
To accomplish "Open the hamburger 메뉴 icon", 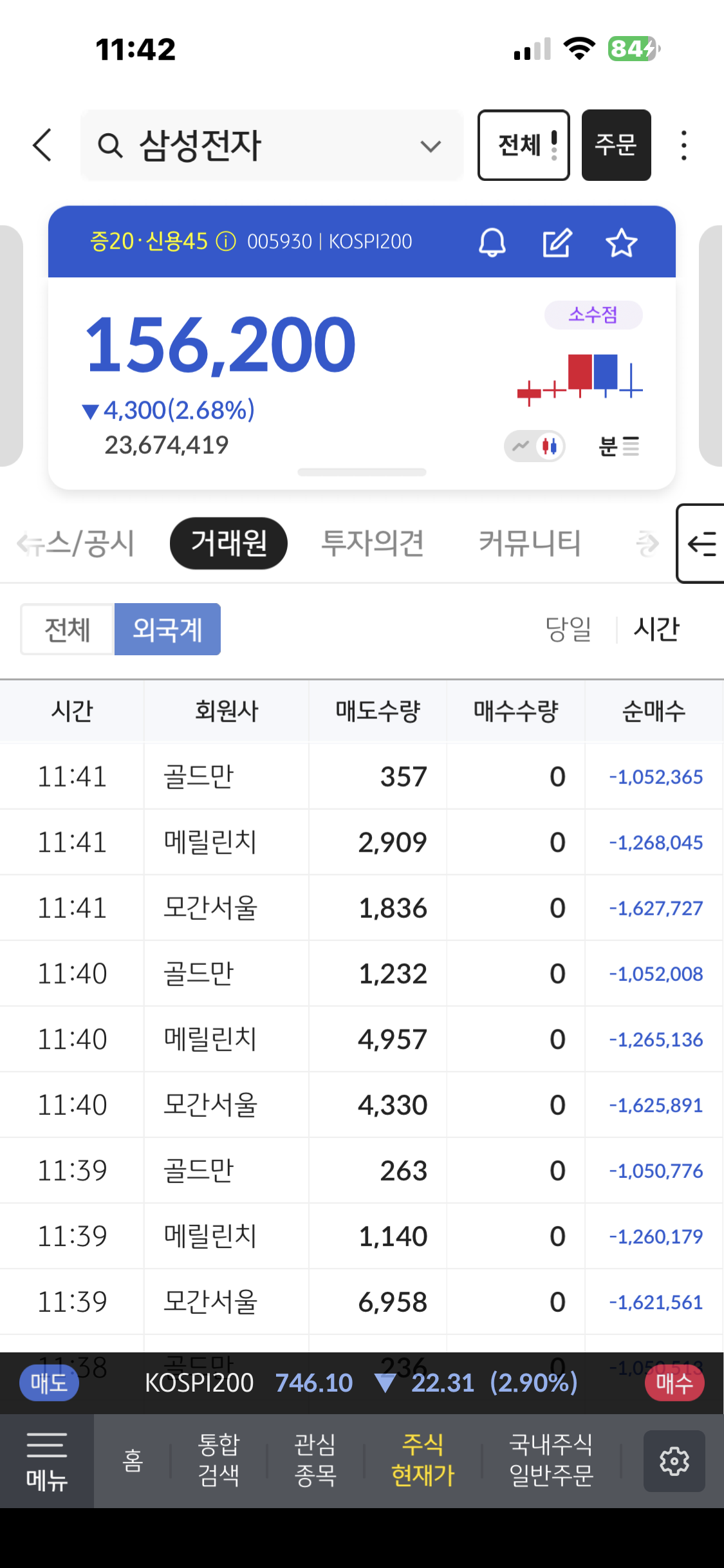I will 47,1461.
